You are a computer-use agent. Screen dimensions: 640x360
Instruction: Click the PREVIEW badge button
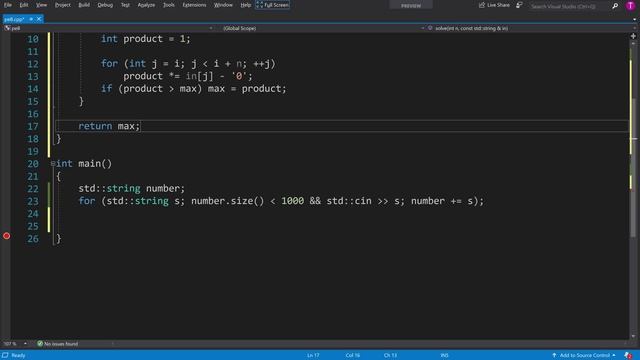[411, 5]
